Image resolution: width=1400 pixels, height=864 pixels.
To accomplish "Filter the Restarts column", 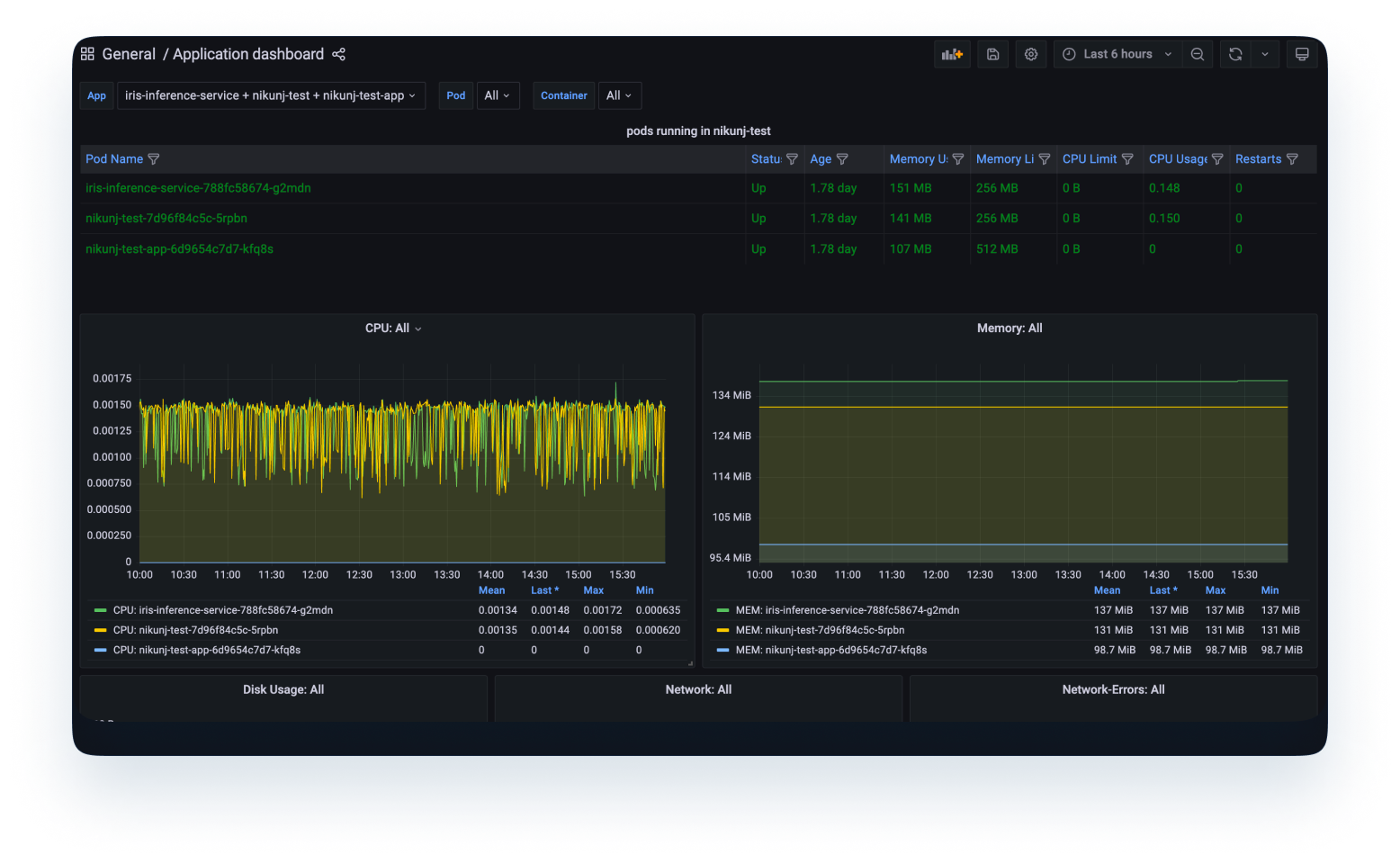I will (x=1292, y=159).
